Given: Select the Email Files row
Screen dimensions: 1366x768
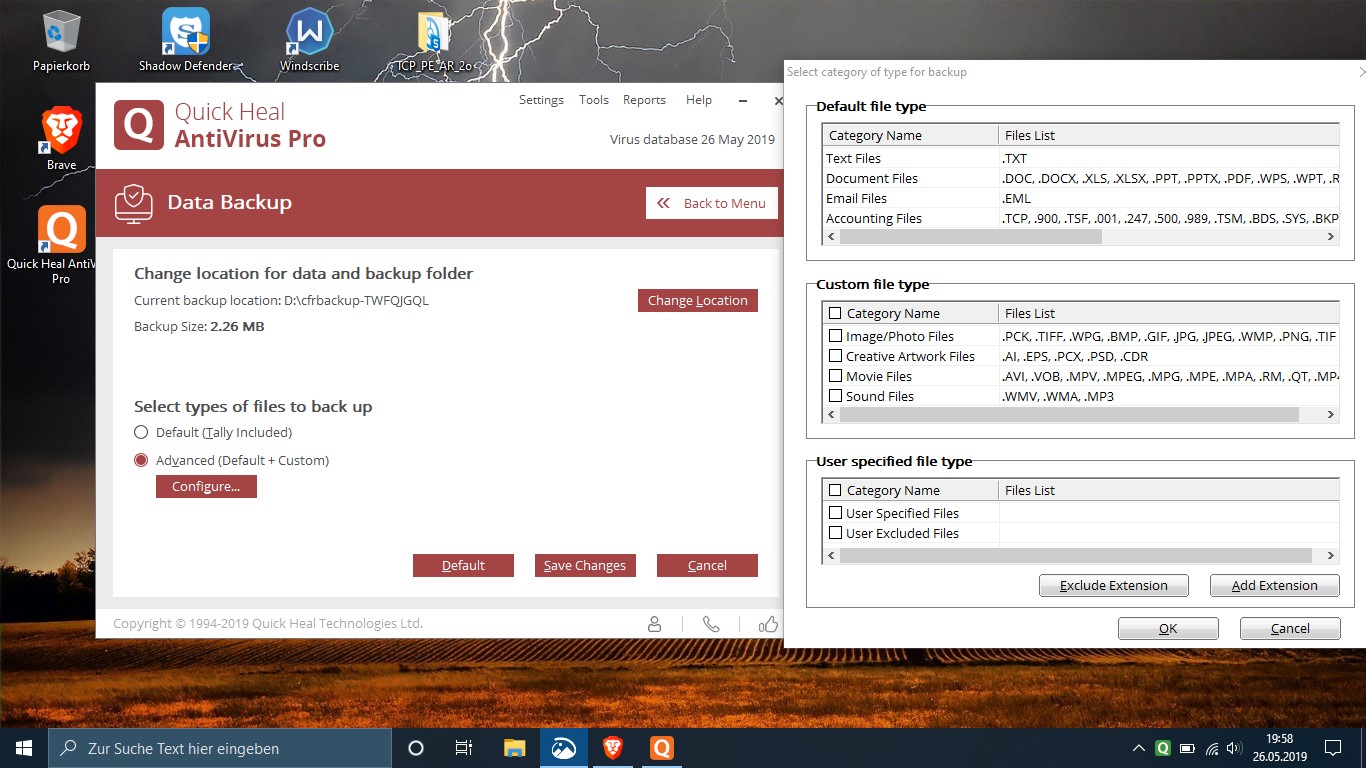Looking at the screenshot, I should [1080, 198].
